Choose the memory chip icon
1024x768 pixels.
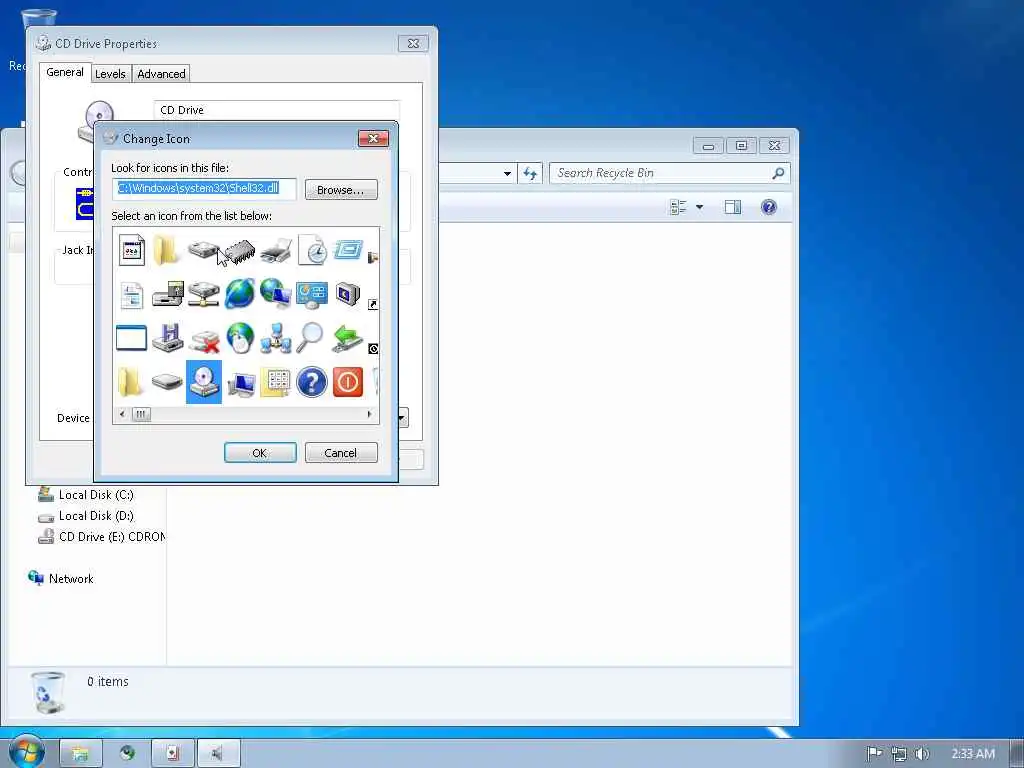(240, 251)
